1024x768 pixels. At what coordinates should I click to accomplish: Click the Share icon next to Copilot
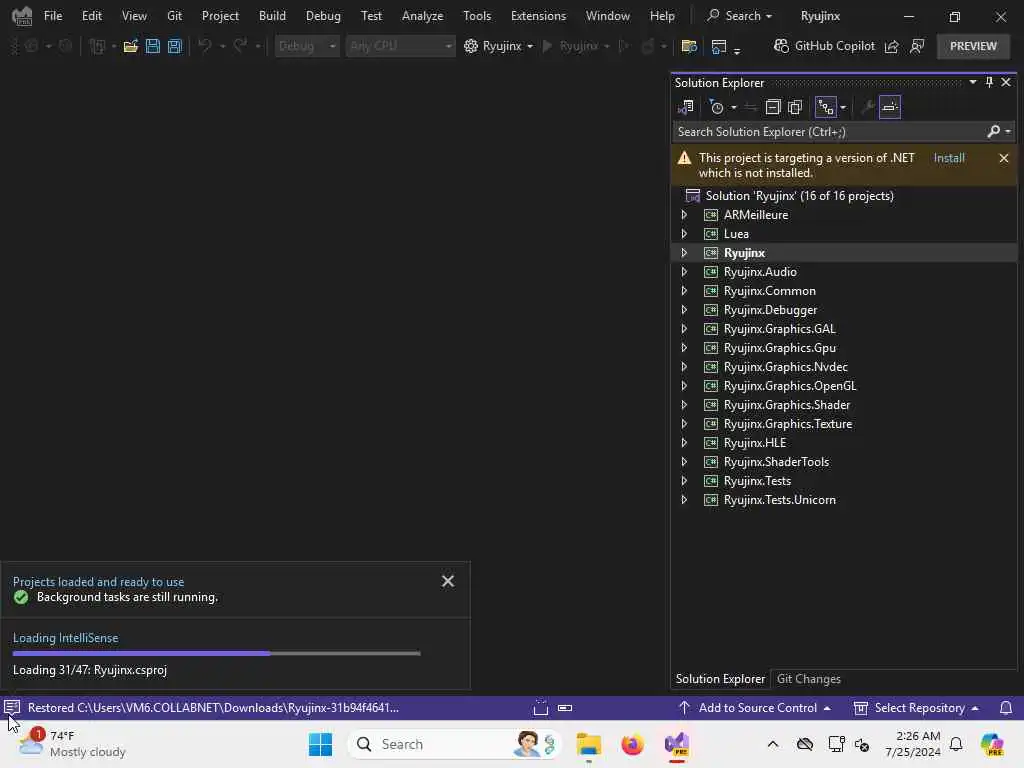891,46
